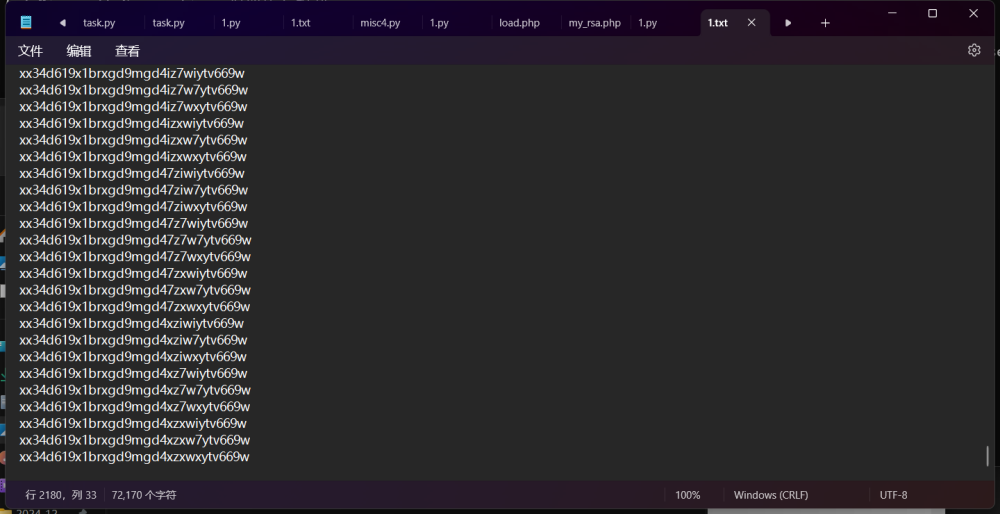Add a new tab with the plus icon
Screen dimensions: 1000x514
[x=825, y=23]
